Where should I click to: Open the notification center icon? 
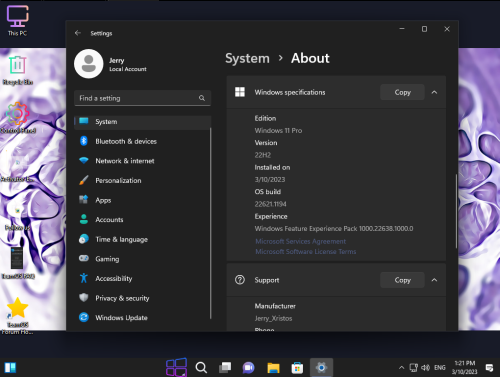pyautogui.click(x=489, y=368)
